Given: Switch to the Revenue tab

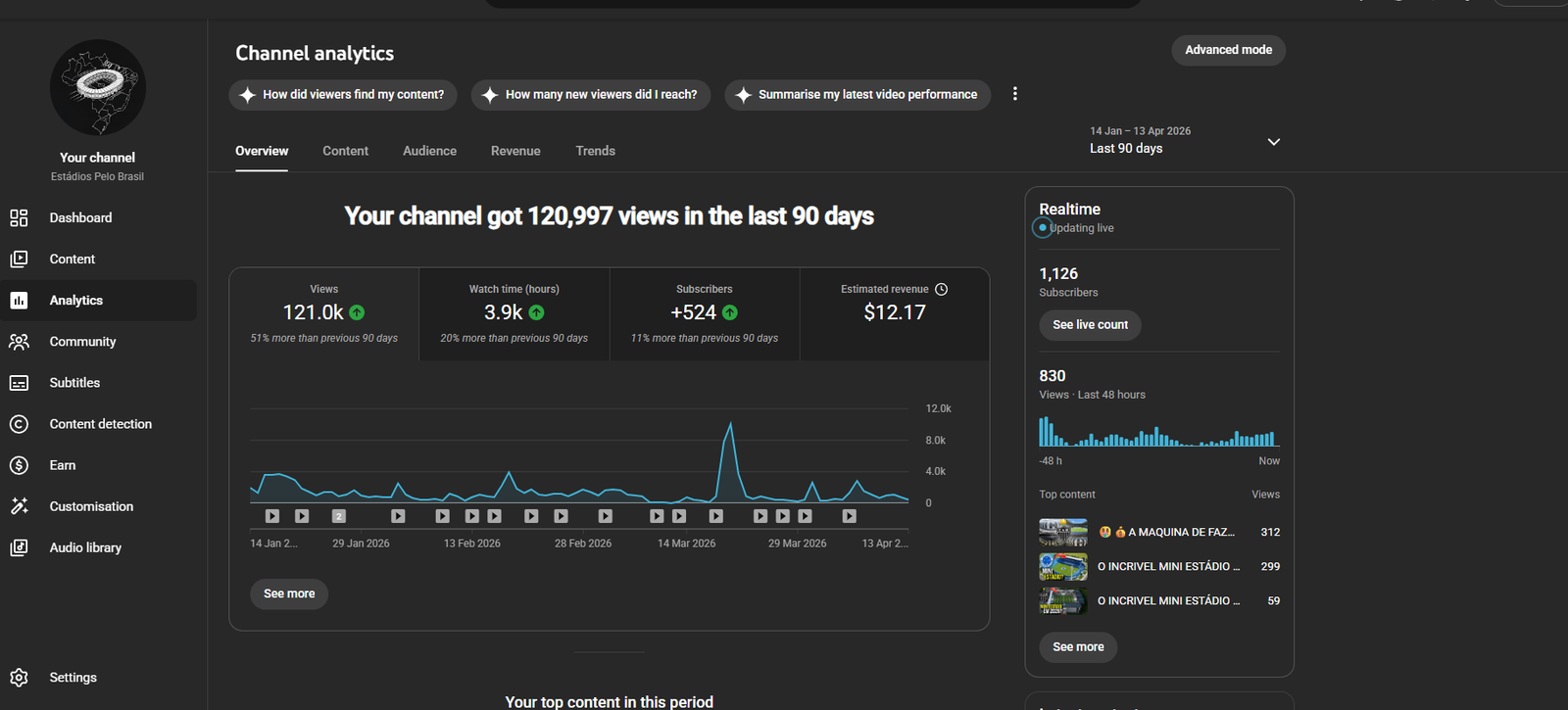Looking at the screenshot, I should point(515,151).
